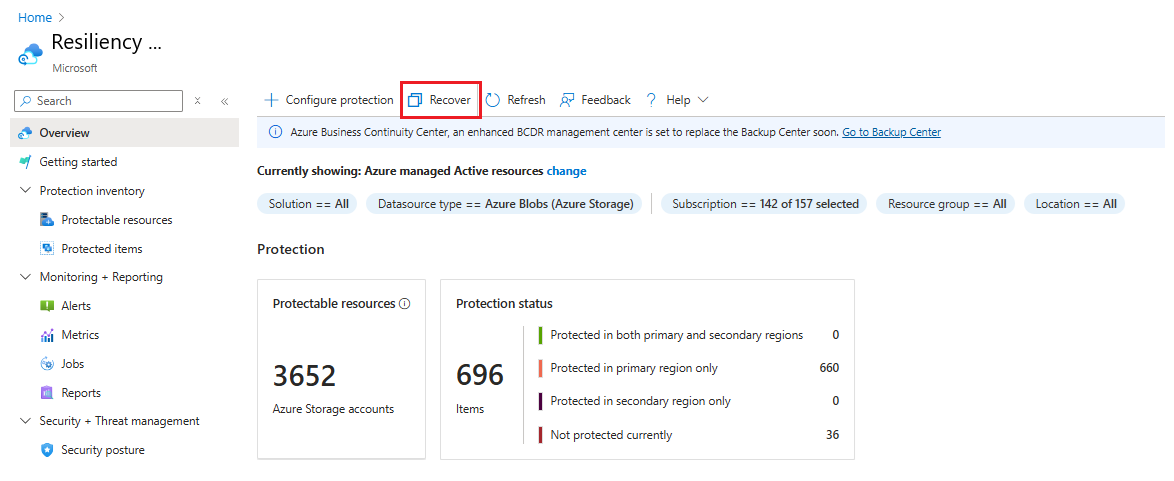Click the Metrics chart icon
This screenshot has width=1174, height=481.
click(x=47, y=335)
